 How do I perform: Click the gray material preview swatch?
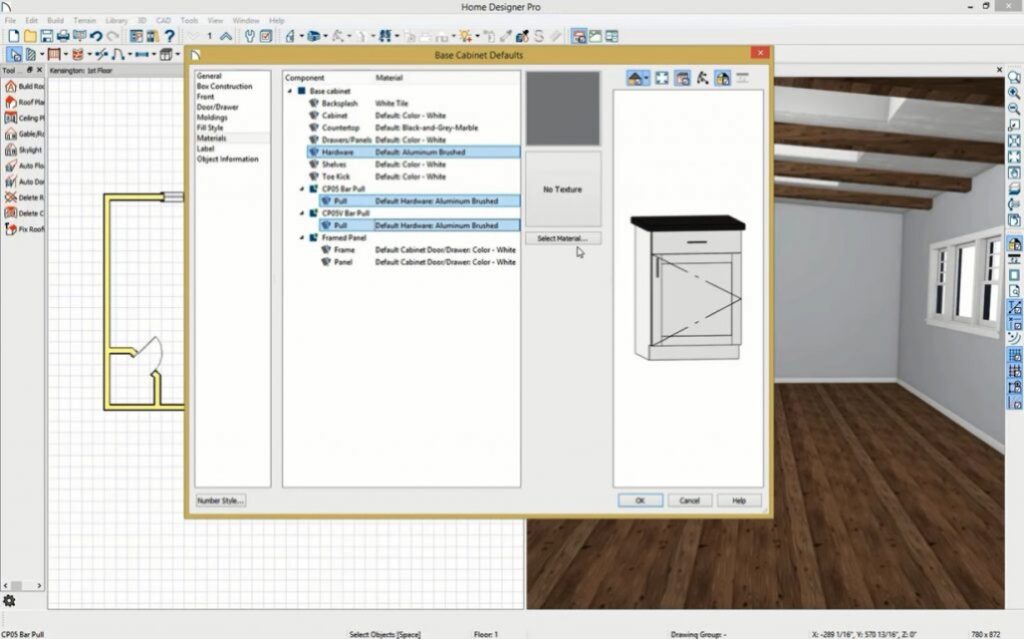pos(563,110)
